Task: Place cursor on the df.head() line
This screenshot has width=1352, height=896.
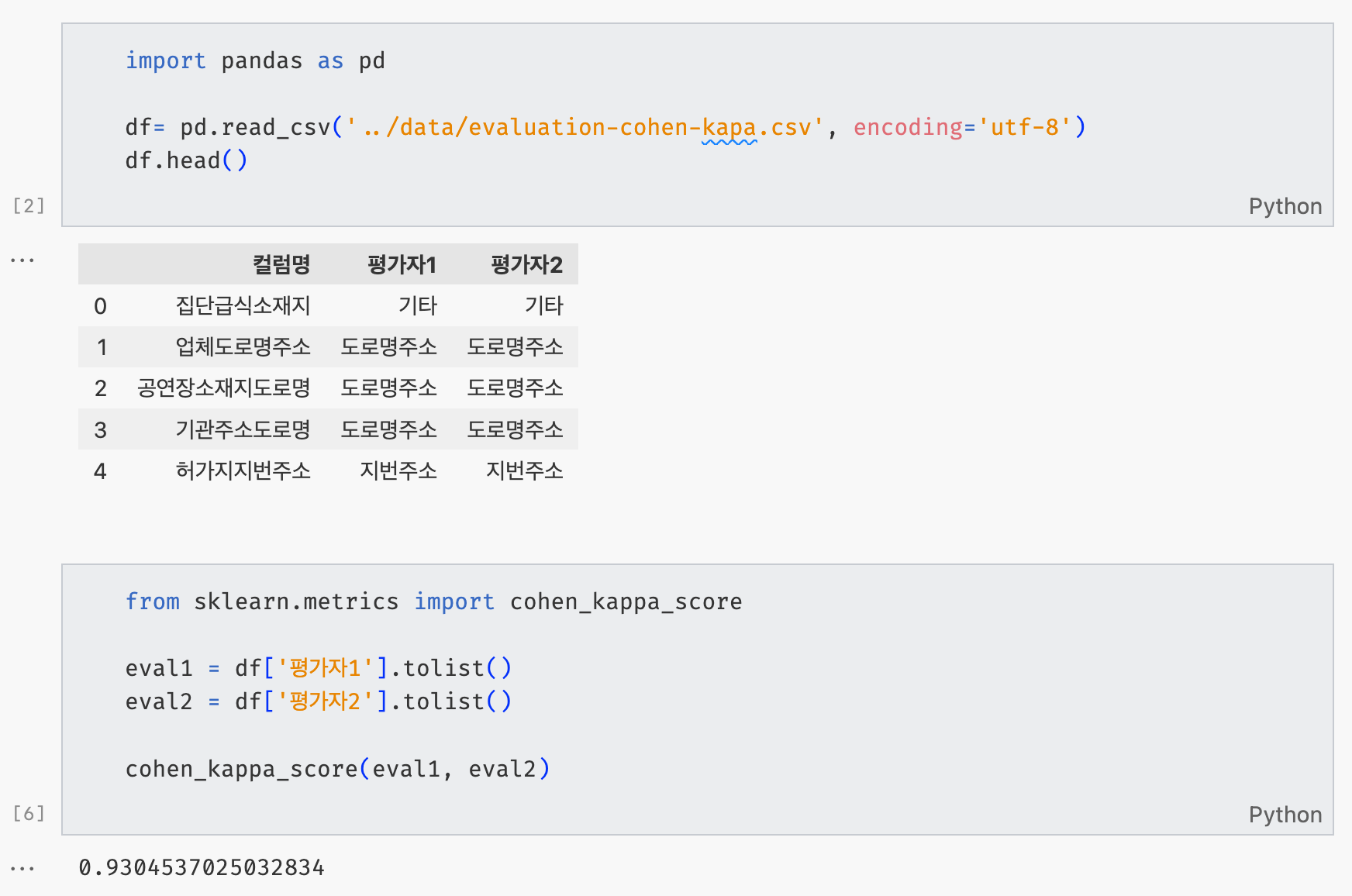Action: click(x=186, y=161)
